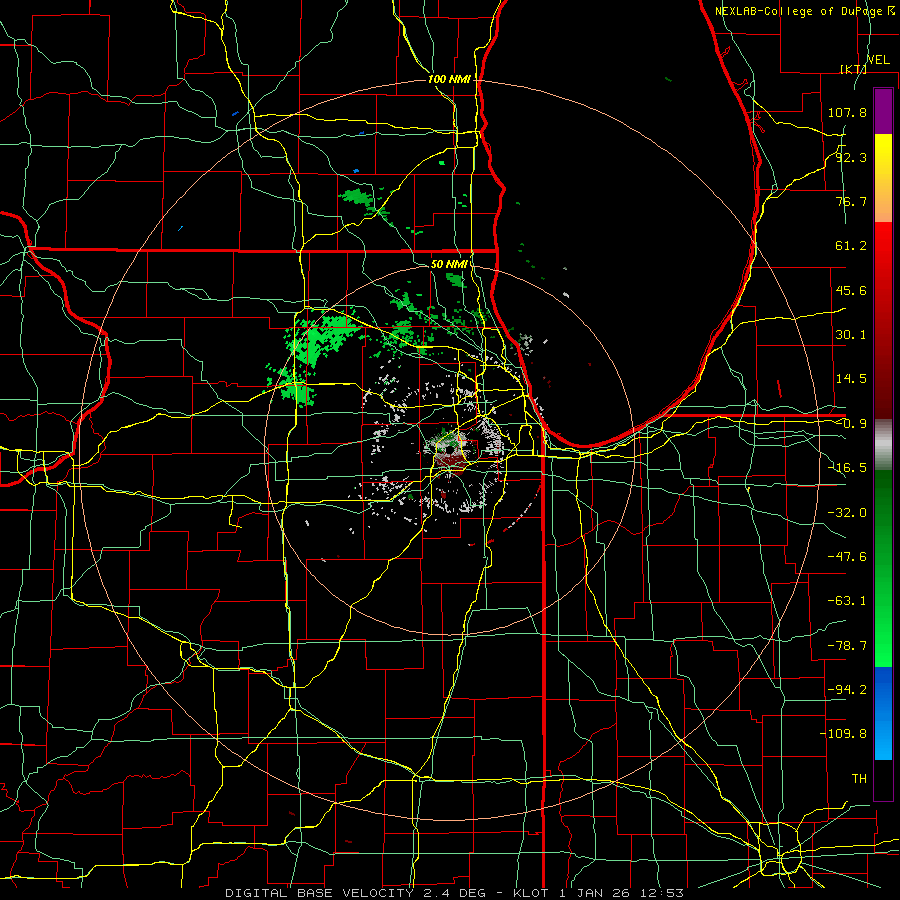
Task: Click the -63.1 legend value
Action: pyautogui.click(x=847, y=601)
